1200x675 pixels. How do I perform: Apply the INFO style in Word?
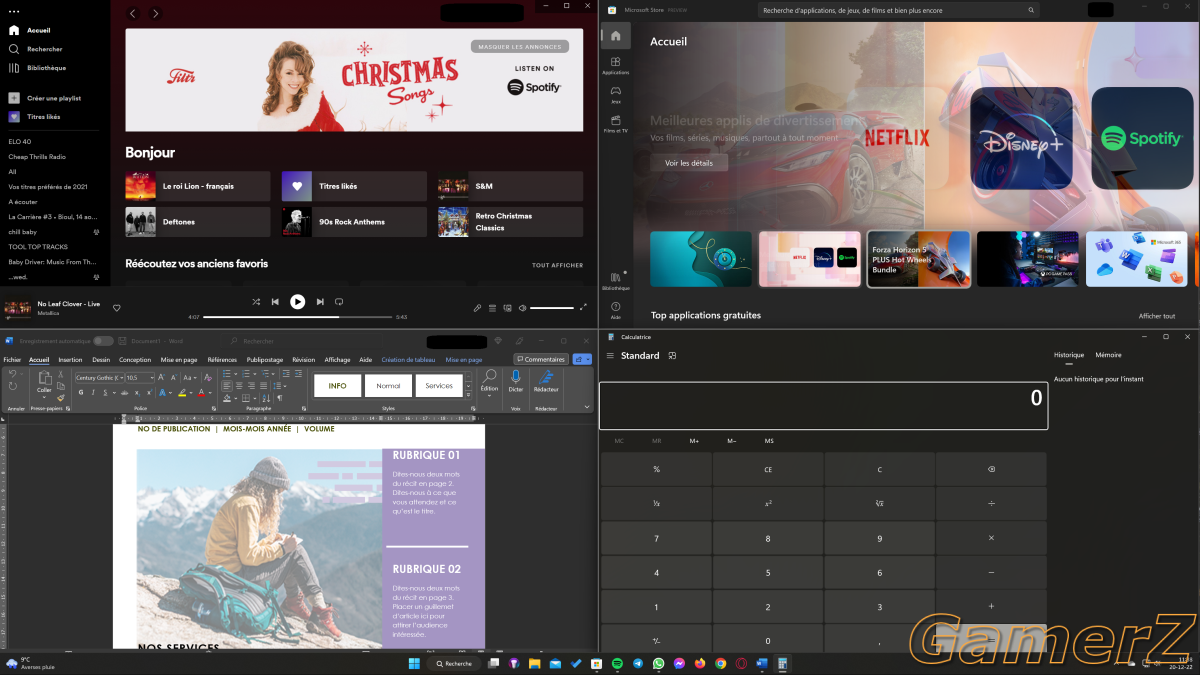tap(337, 385)
